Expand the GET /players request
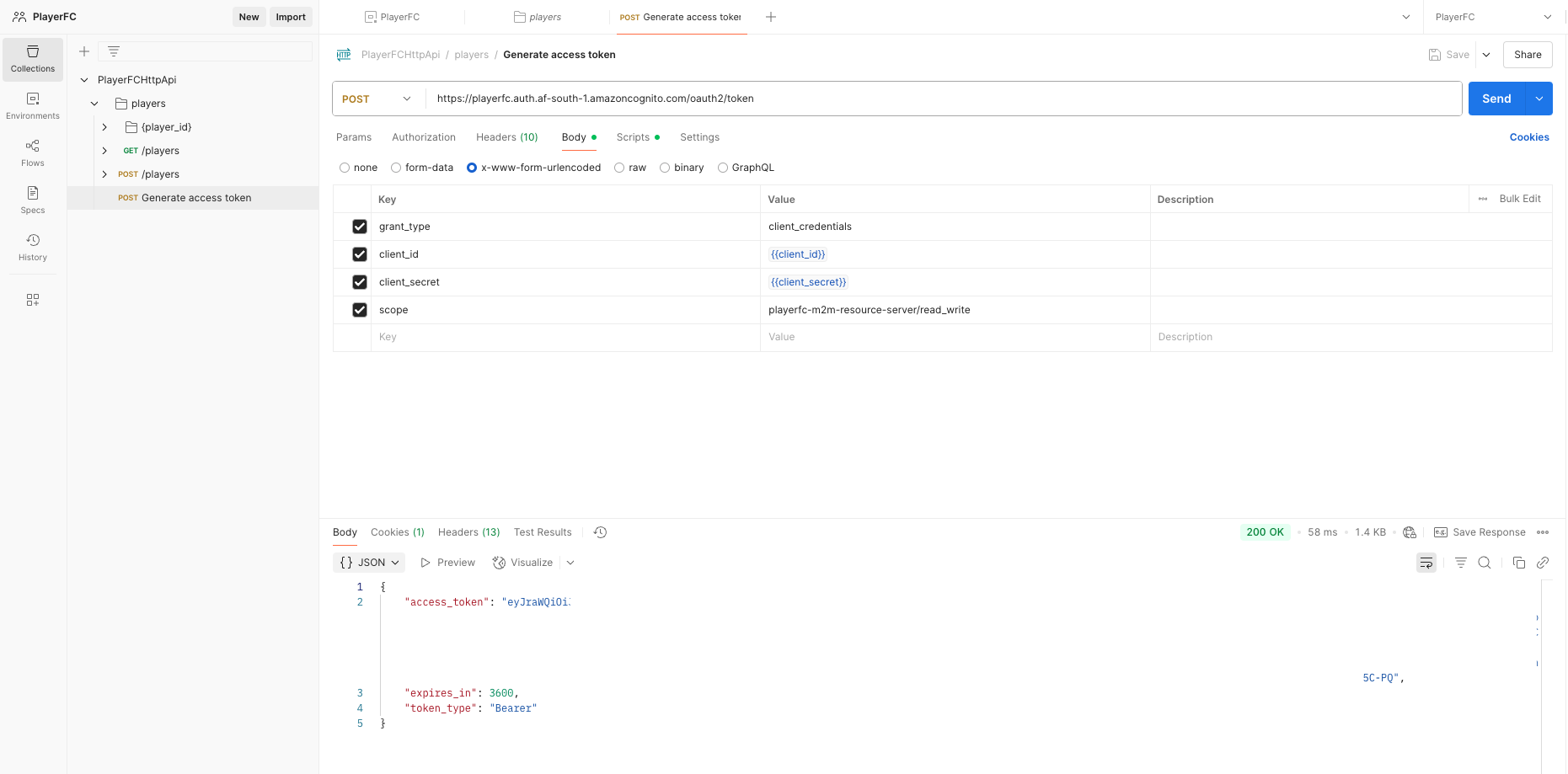This screenshot has width=1568, height=774. coord(104,151)
